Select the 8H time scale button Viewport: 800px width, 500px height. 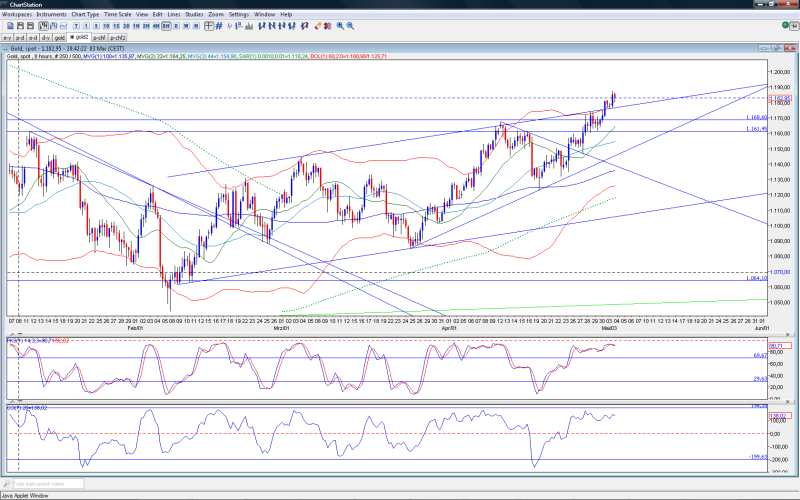tap(166, 26)
